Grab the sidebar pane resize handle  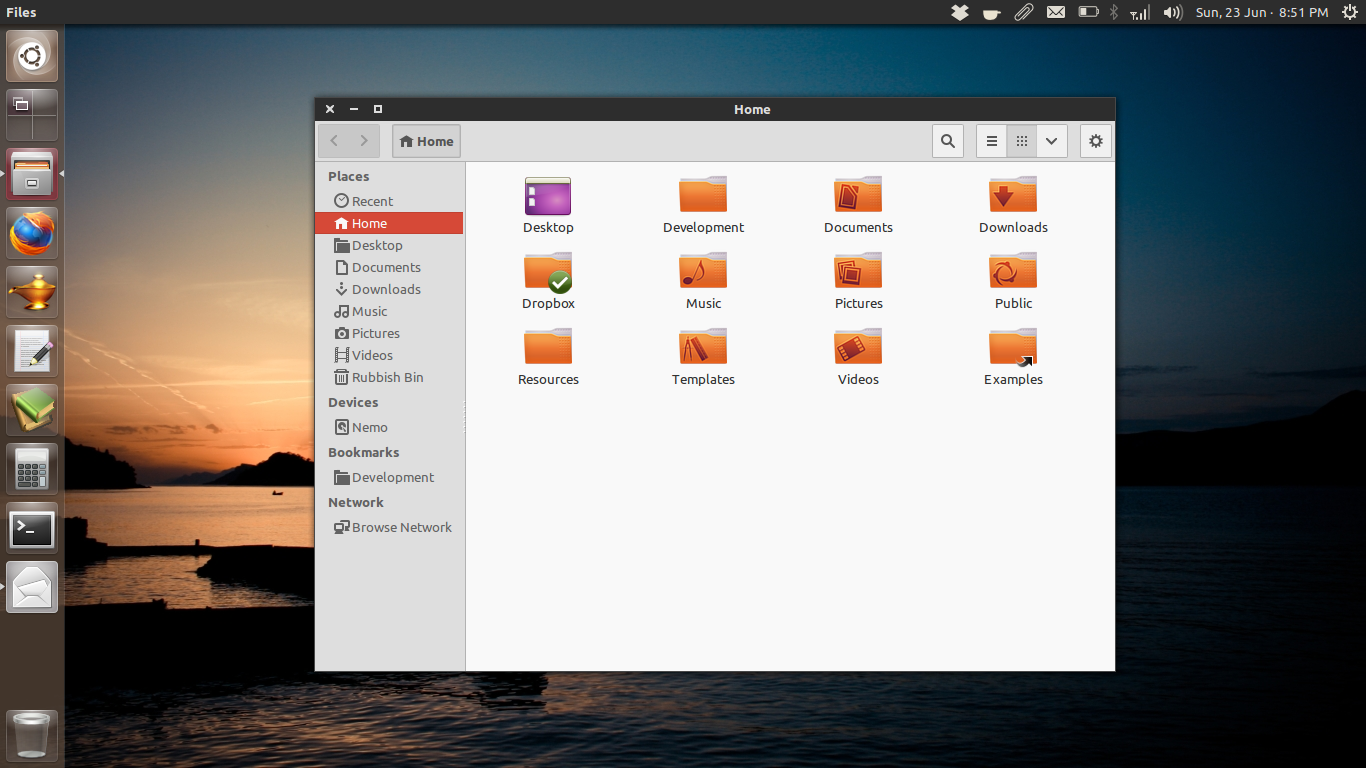pyautogui.click(x=465, y=416)
